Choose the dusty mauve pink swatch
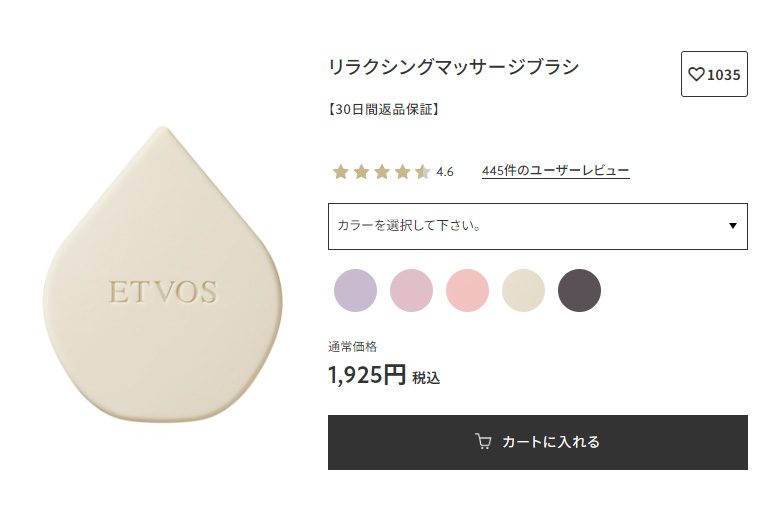The height and width of the screenshot is (512, 780). [411, 291]
